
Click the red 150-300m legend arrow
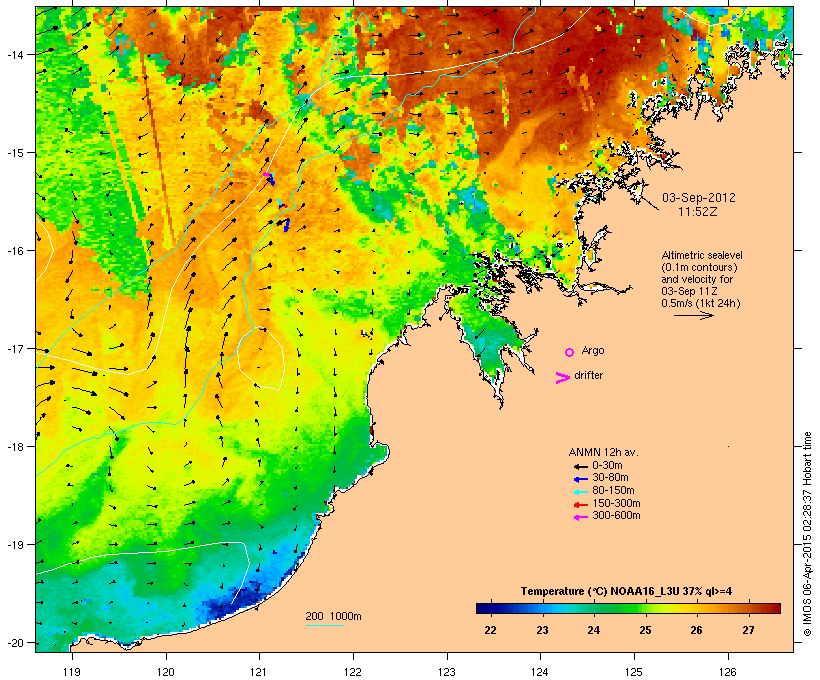(580, 505)
